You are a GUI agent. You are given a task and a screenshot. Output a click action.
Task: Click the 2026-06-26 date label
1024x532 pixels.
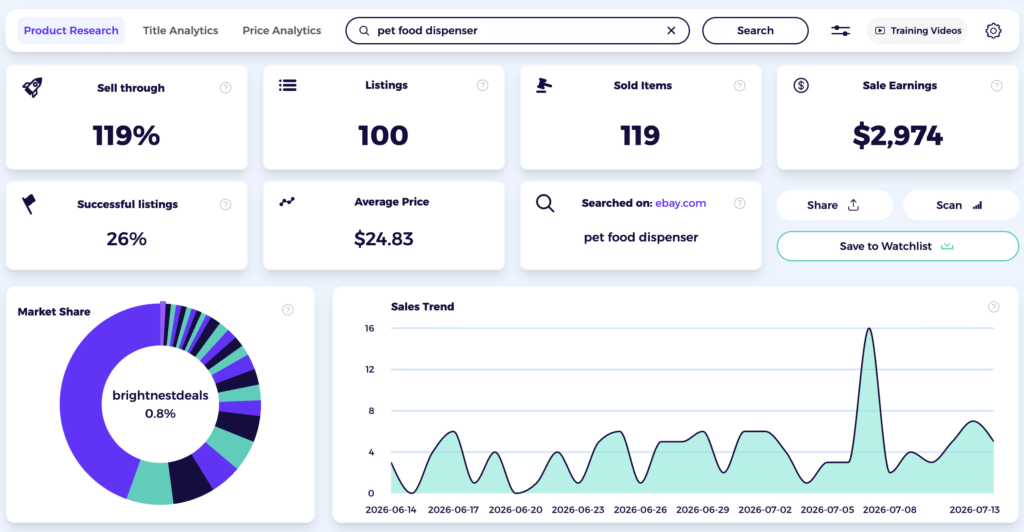click(640, 510)
